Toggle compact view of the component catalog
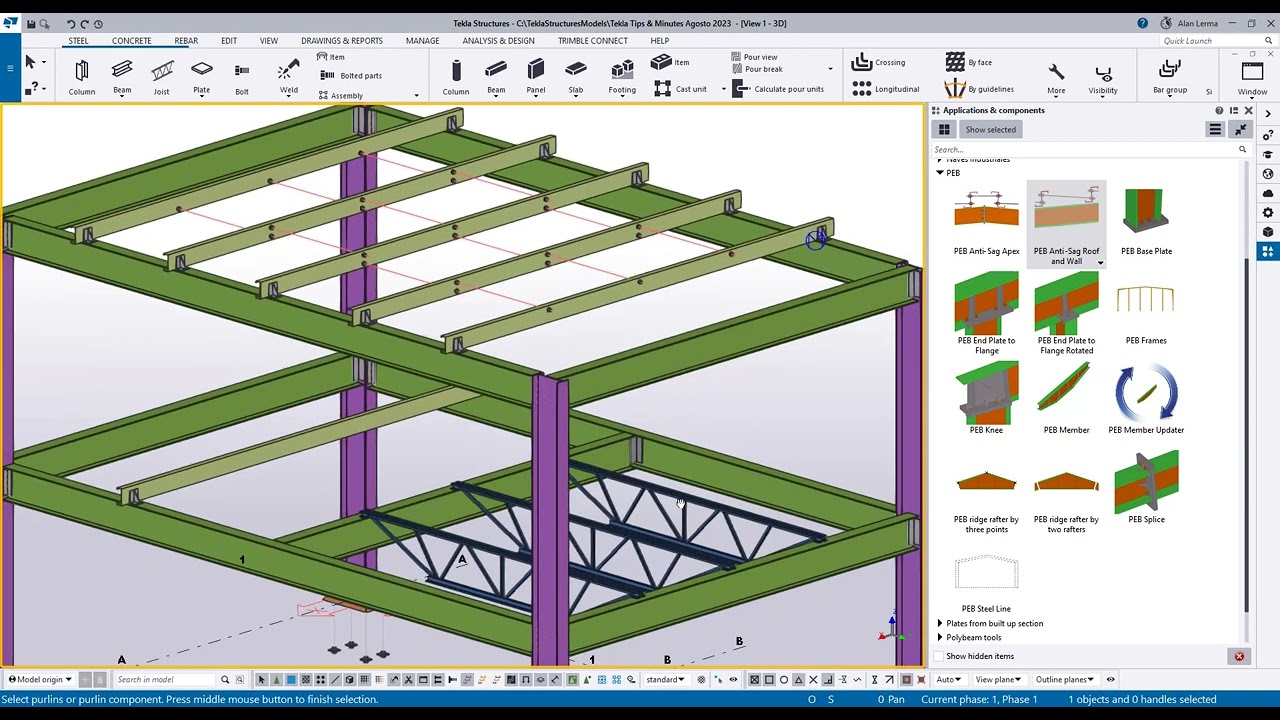The image size is (1280, 720). [1240, 129]
